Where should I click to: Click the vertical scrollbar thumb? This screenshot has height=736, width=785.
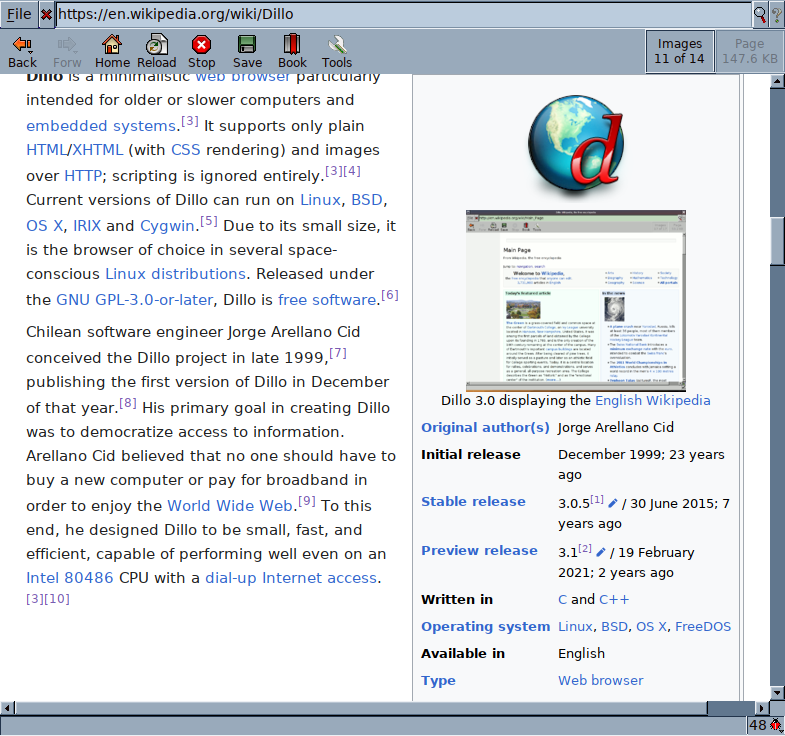[777, 241]
